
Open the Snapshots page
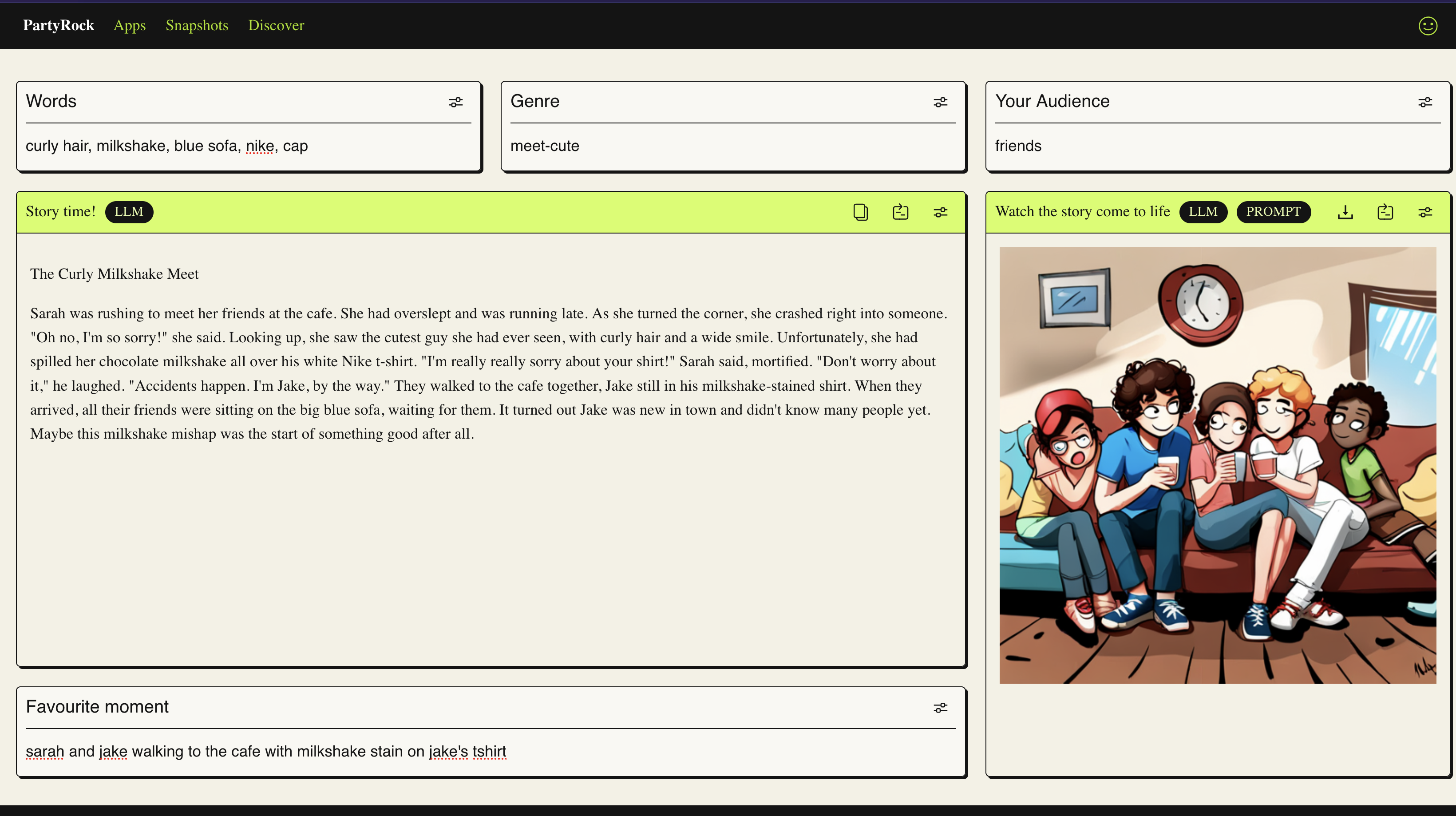click(x=197, y=25)
